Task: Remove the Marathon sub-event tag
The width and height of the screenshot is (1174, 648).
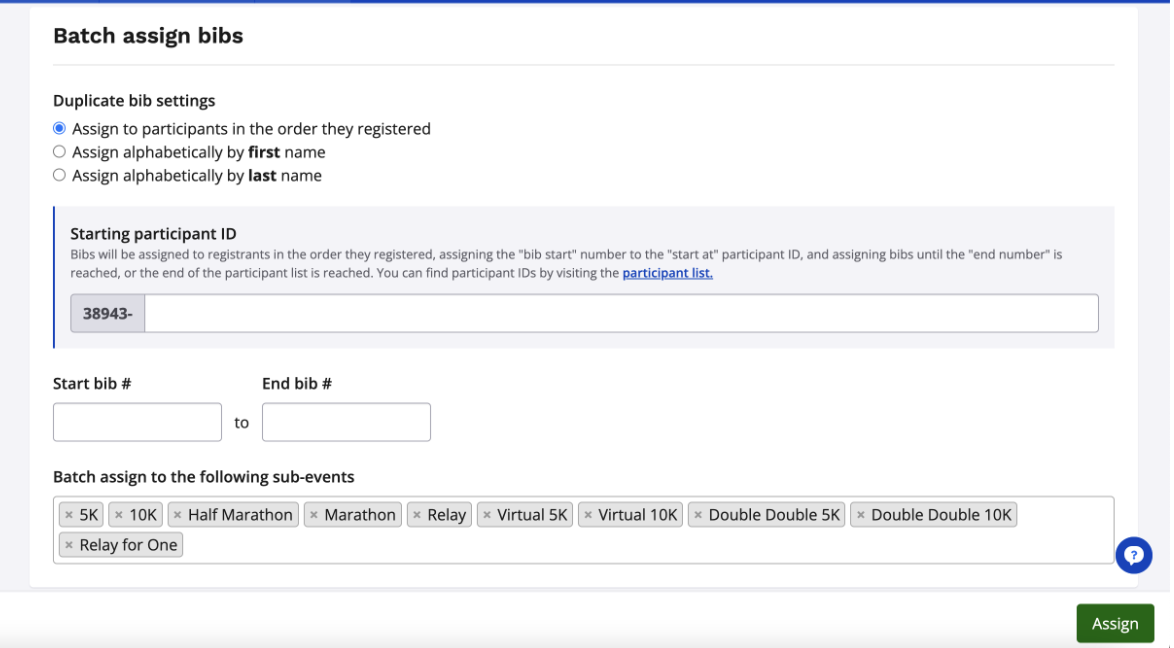Action: (x=313, y=515)
